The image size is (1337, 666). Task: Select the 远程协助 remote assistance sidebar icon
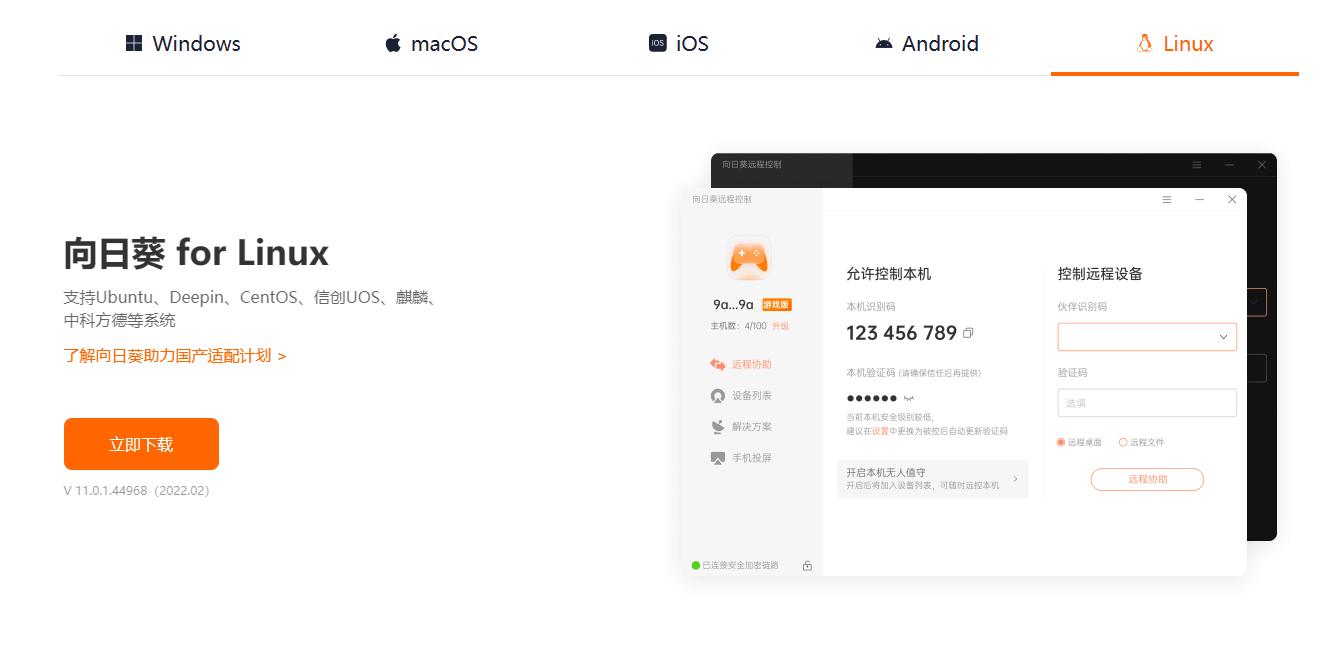pos(719,363)
